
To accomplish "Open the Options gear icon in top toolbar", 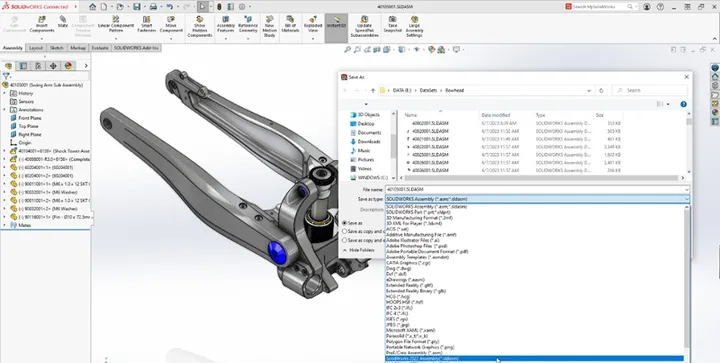I will click(x=242, y=7).
